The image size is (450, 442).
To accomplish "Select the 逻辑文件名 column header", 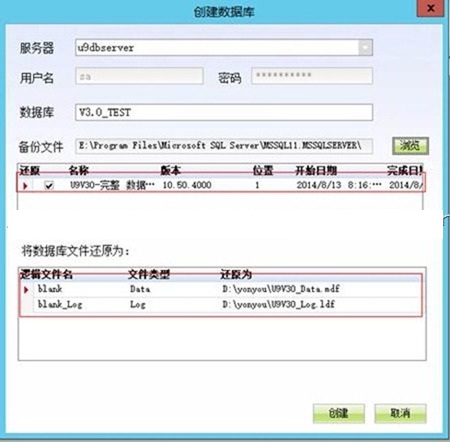I will click(46, 274).
